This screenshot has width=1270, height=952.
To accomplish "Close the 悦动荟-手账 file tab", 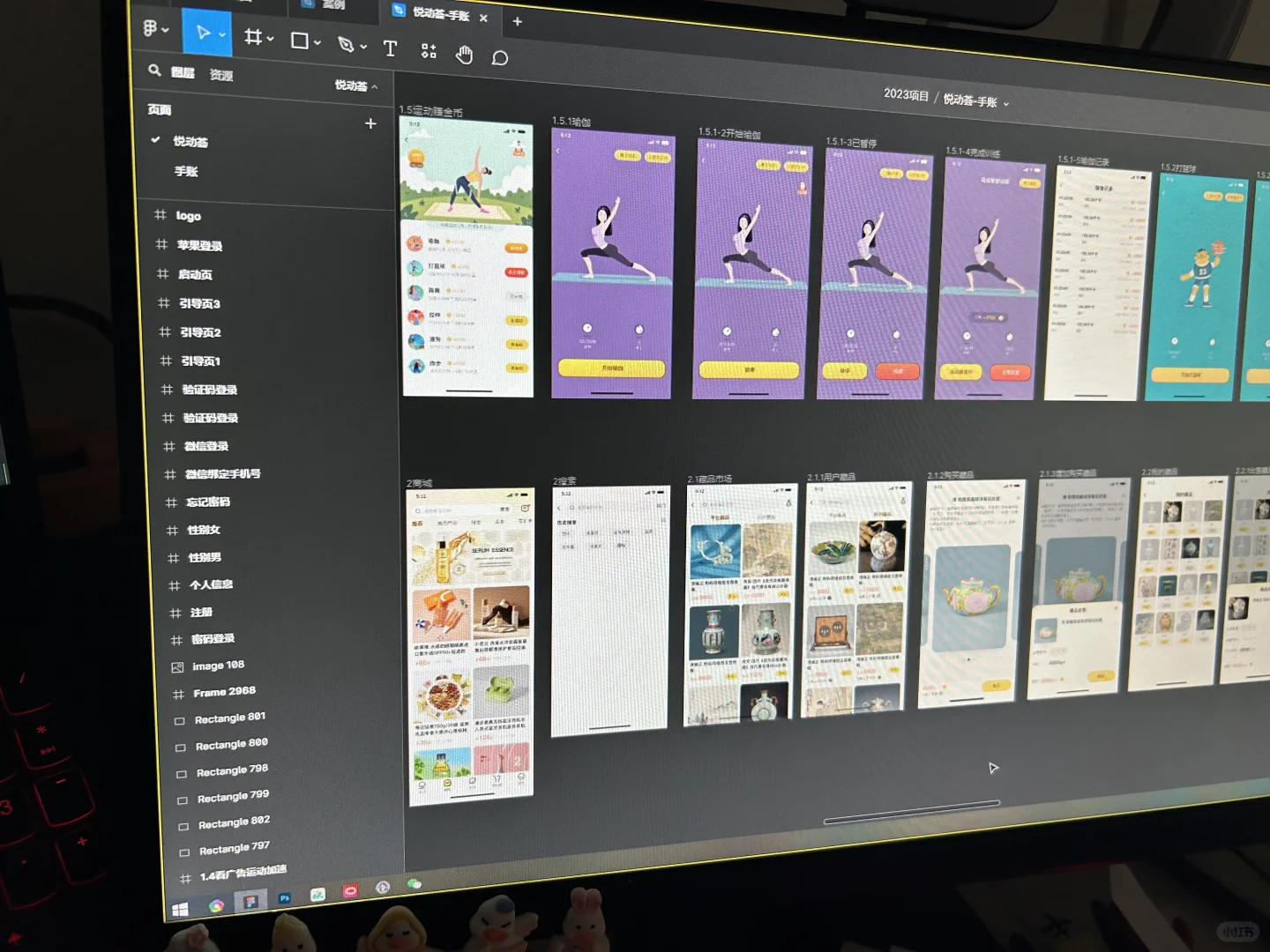I will 483,18.
